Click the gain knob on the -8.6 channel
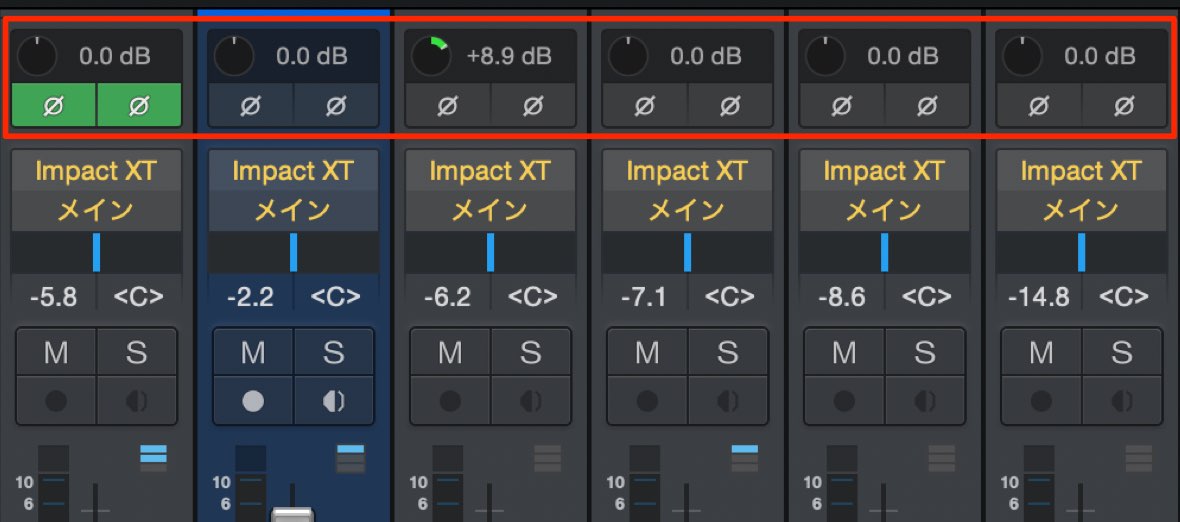The height and width of the screenshot is (522, 1180). click(826, 56)
